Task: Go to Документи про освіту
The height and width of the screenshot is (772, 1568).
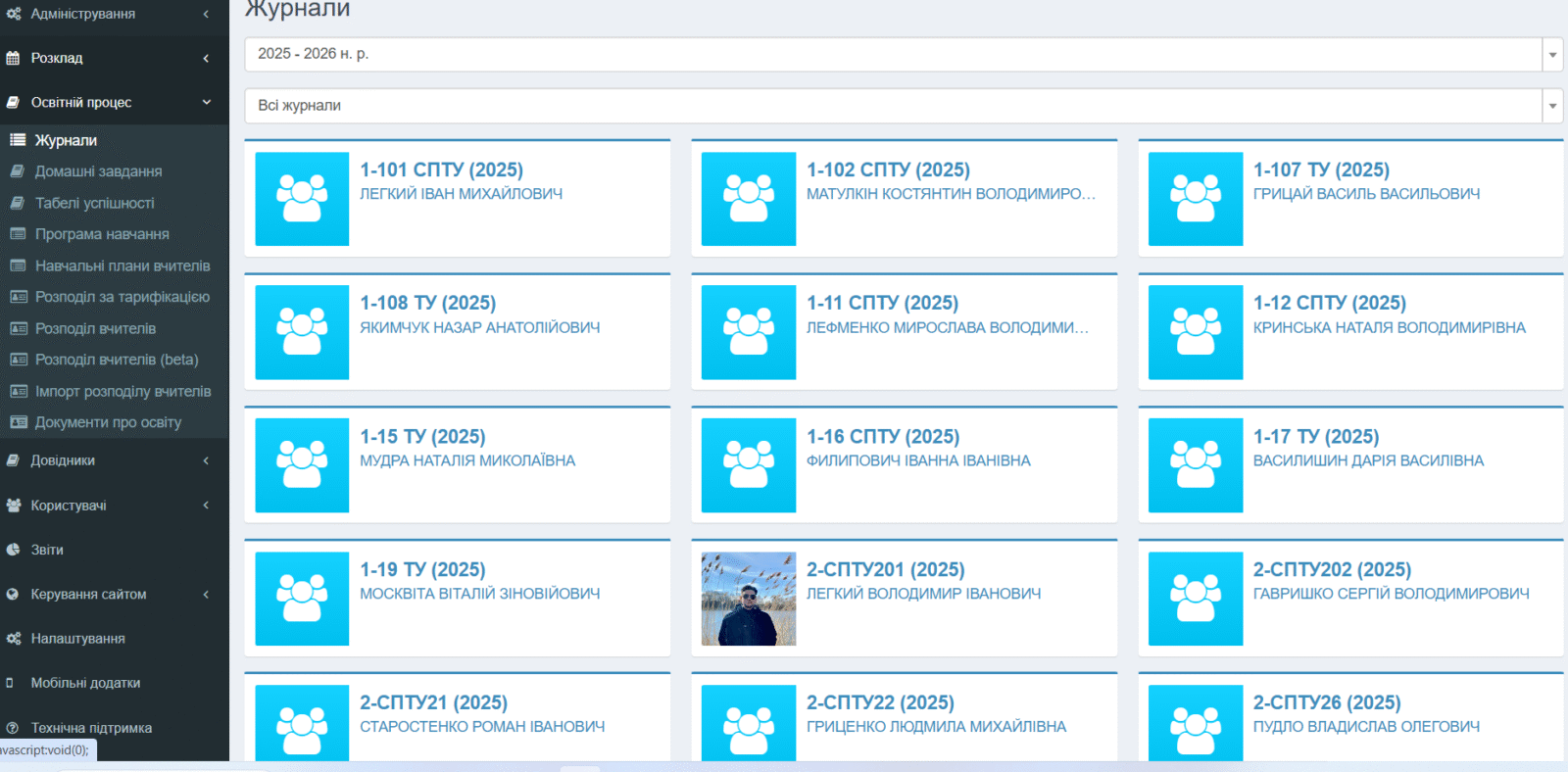Action: (x=108, y=422)
